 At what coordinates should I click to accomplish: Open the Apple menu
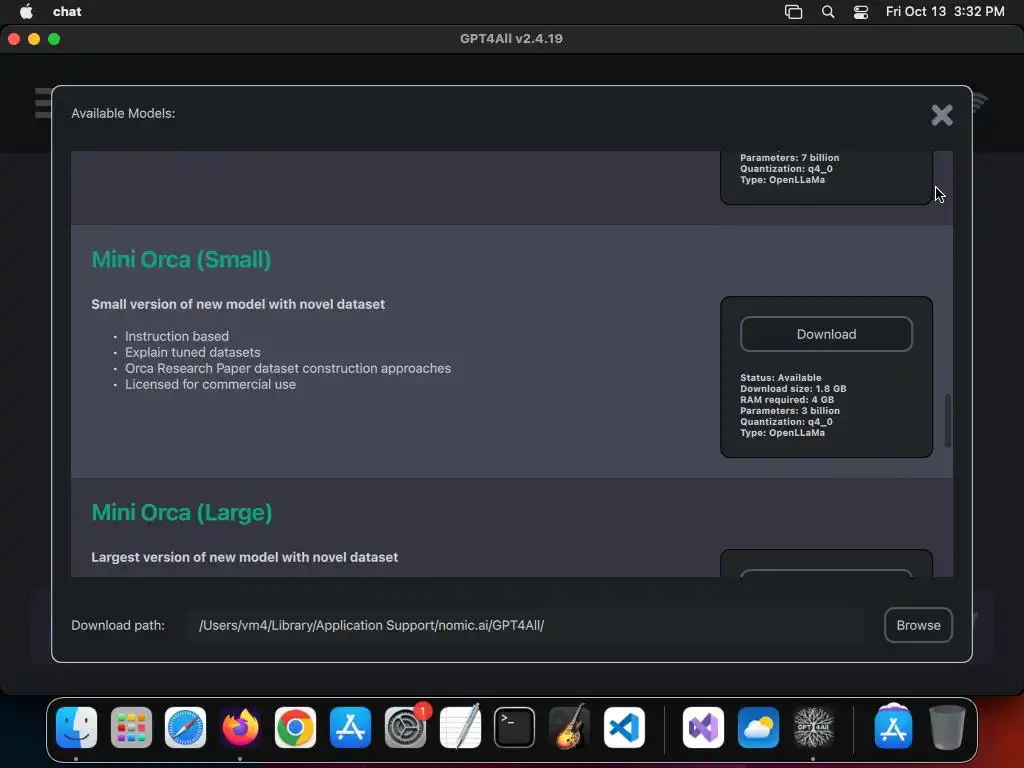tap(26, 11)
